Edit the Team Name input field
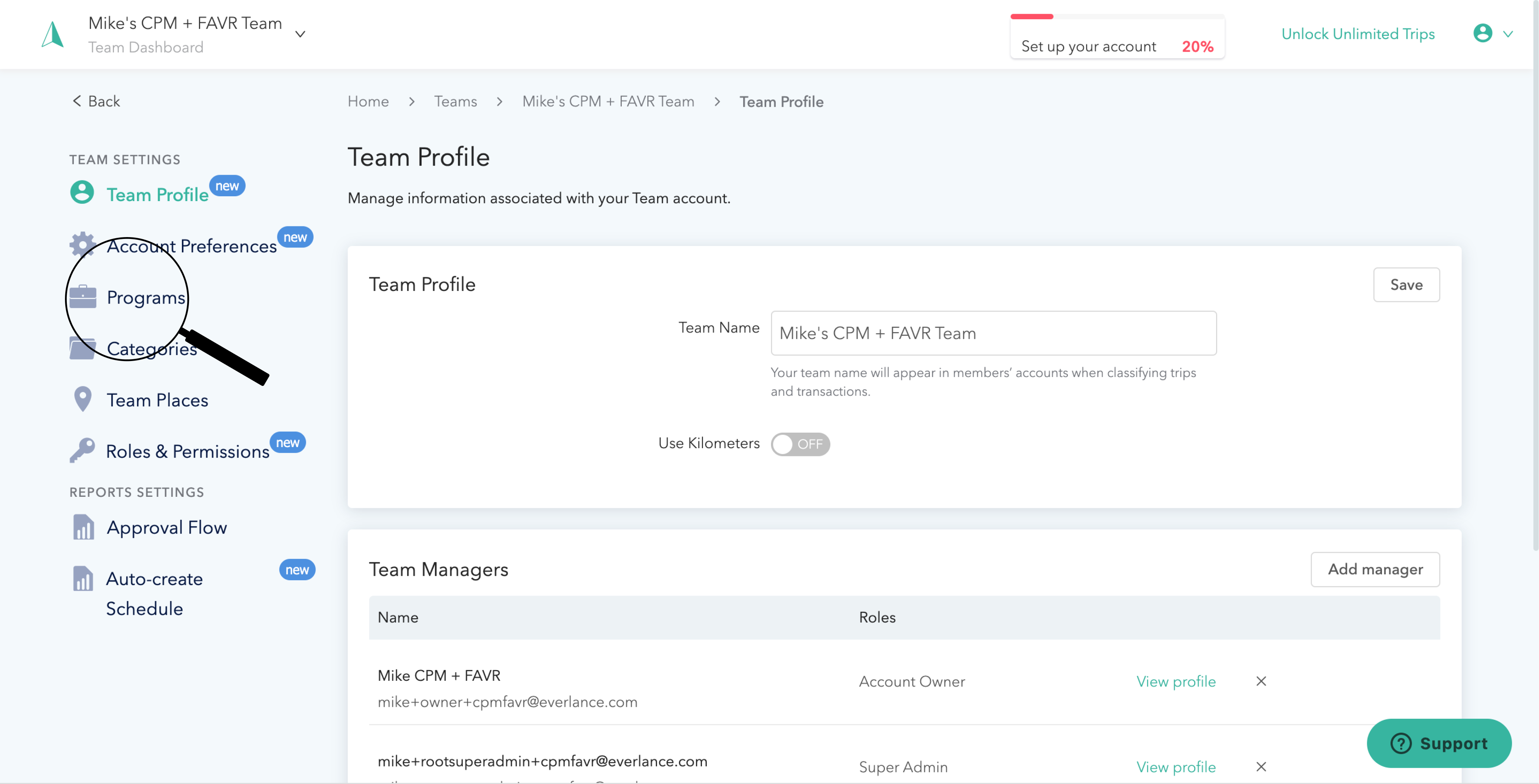The height and width of the screenshot is (784, 1539). click(x=993, y=333)
